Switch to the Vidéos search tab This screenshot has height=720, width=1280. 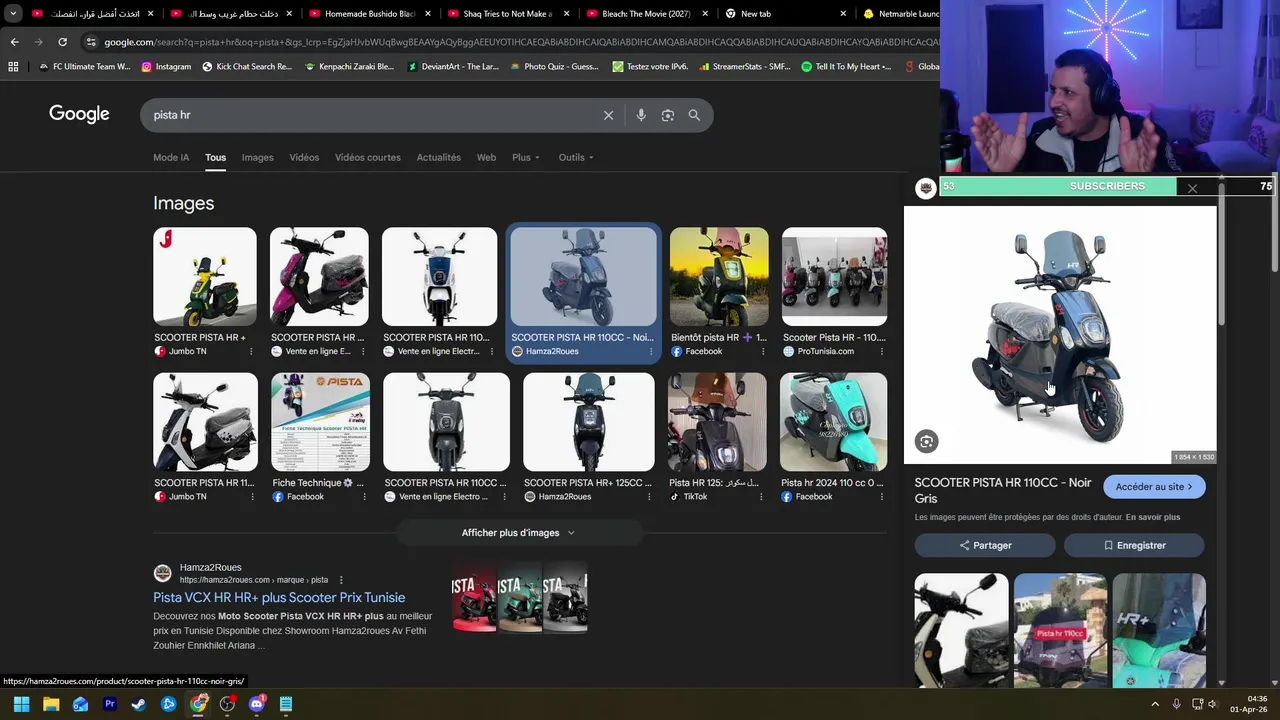point(304,157)
